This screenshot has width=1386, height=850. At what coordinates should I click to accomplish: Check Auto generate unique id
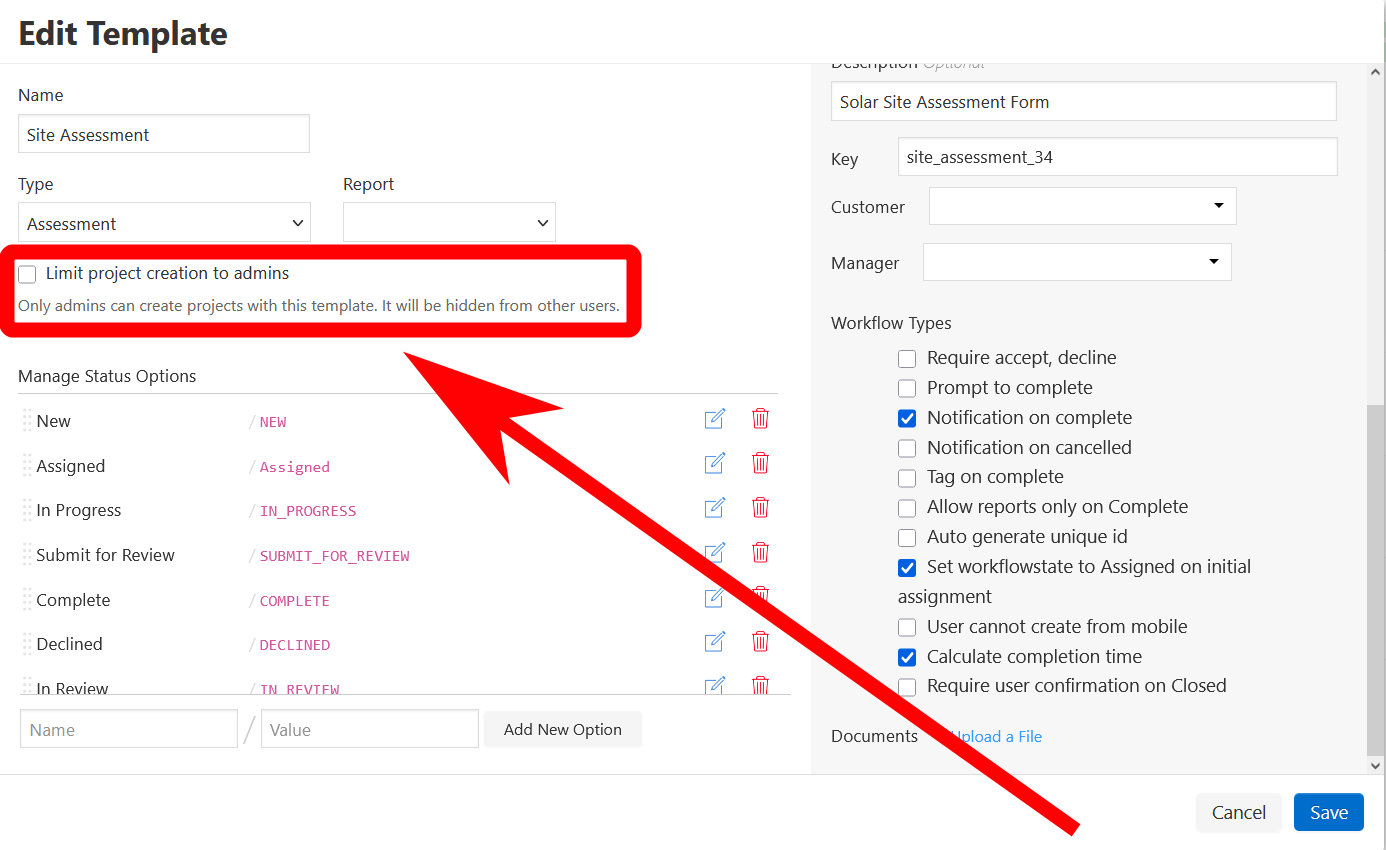(907, 537)
